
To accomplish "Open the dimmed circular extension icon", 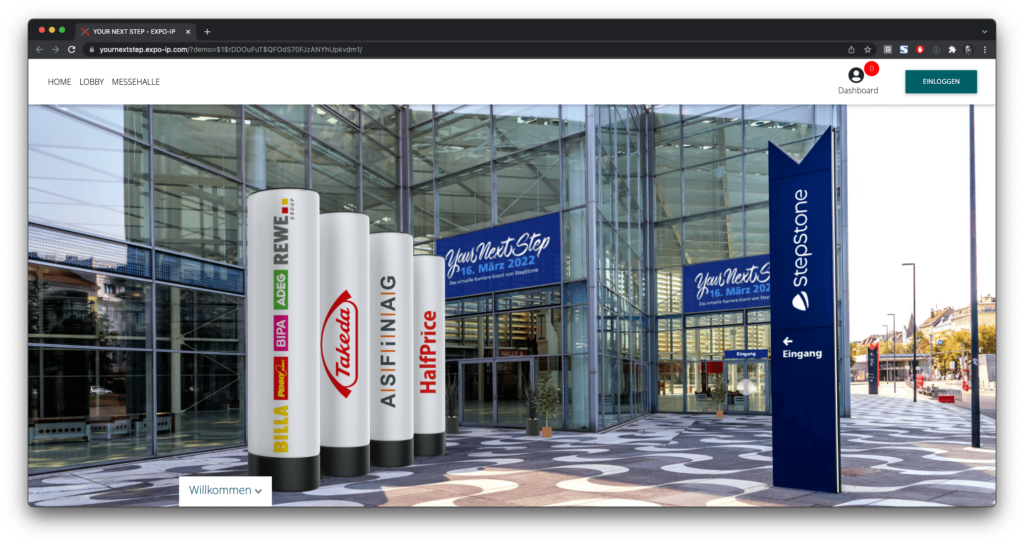I will click(x=936, y=50).
